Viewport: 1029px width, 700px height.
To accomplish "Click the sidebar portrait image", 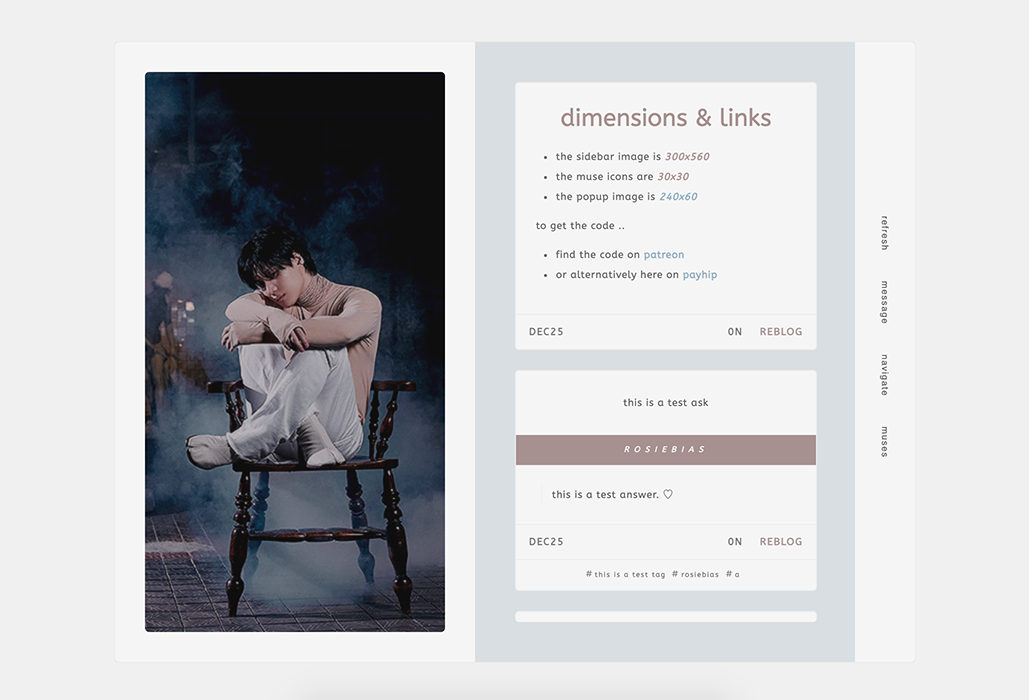I will [295, 352].
